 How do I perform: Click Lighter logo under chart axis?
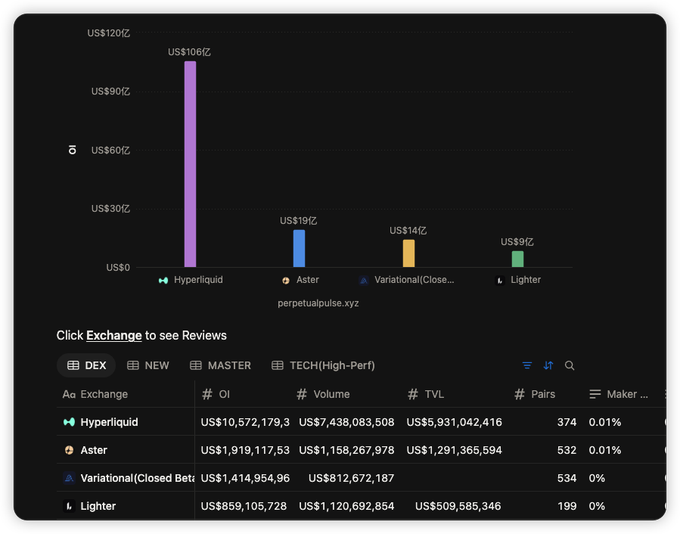coord(500,281)
